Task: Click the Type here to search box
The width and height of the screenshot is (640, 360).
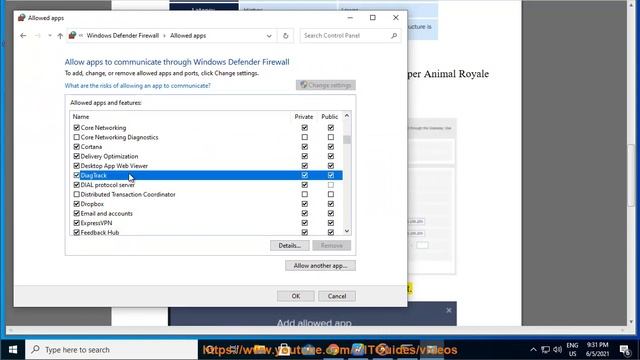Action: coord(112,350)
